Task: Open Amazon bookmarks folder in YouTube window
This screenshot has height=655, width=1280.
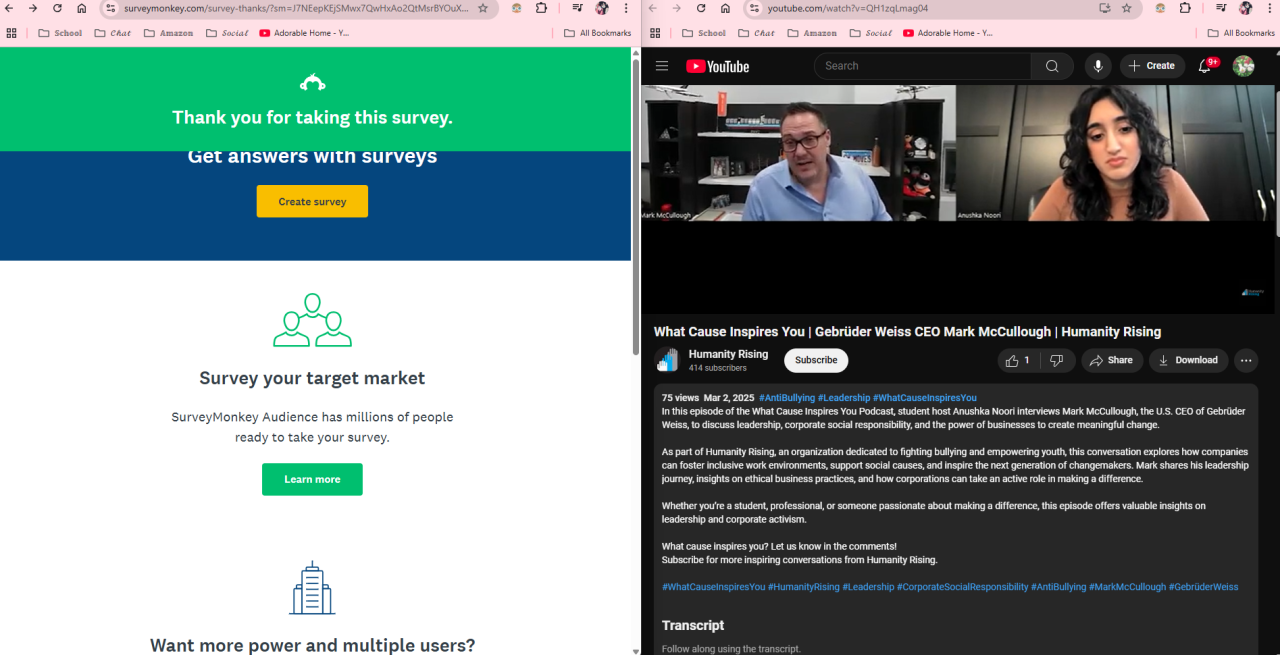Action: 812,33
